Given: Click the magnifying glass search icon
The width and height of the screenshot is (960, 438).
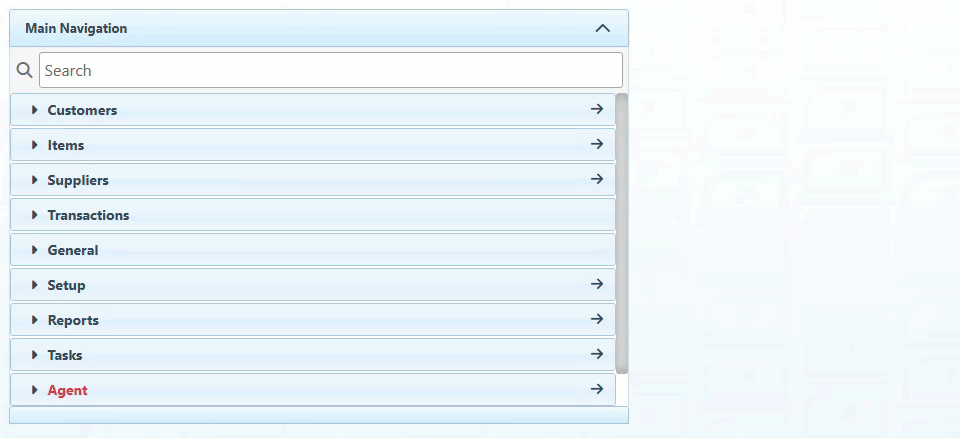Looking at the screenshot, I should [25, 70].
